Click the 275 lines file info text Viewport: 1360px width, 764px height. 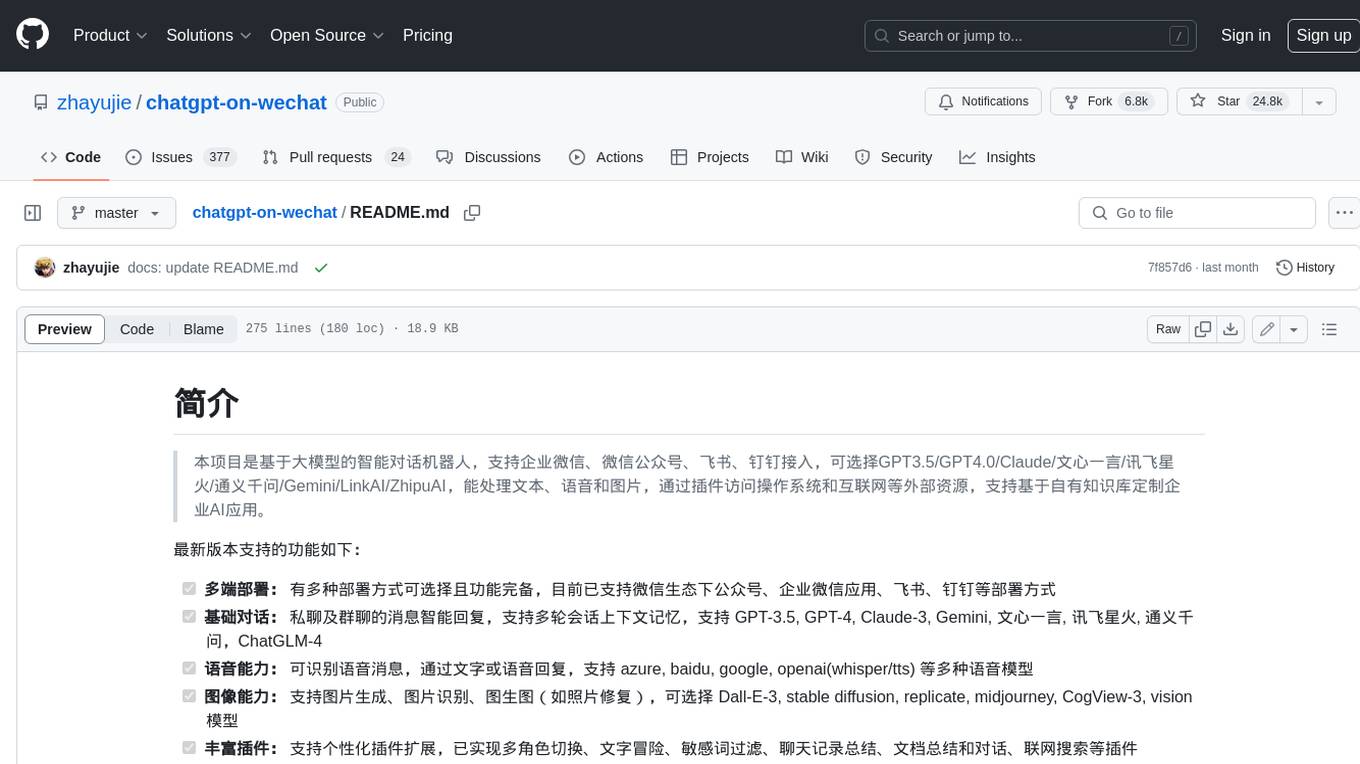point(352,329)
